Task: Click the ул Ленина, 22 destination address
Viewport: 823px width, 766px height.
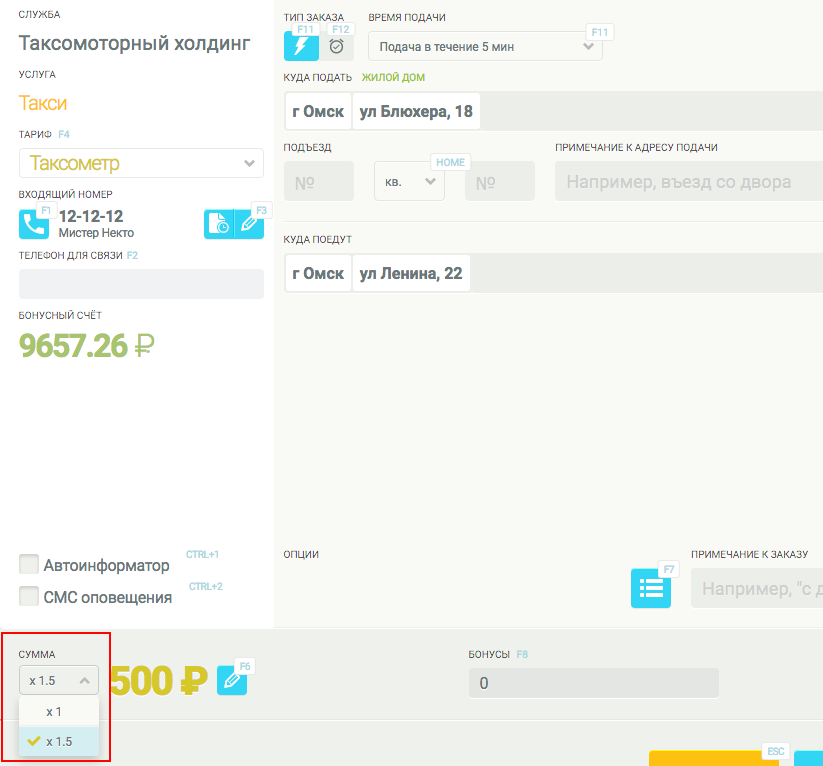Action: point(411,273)
